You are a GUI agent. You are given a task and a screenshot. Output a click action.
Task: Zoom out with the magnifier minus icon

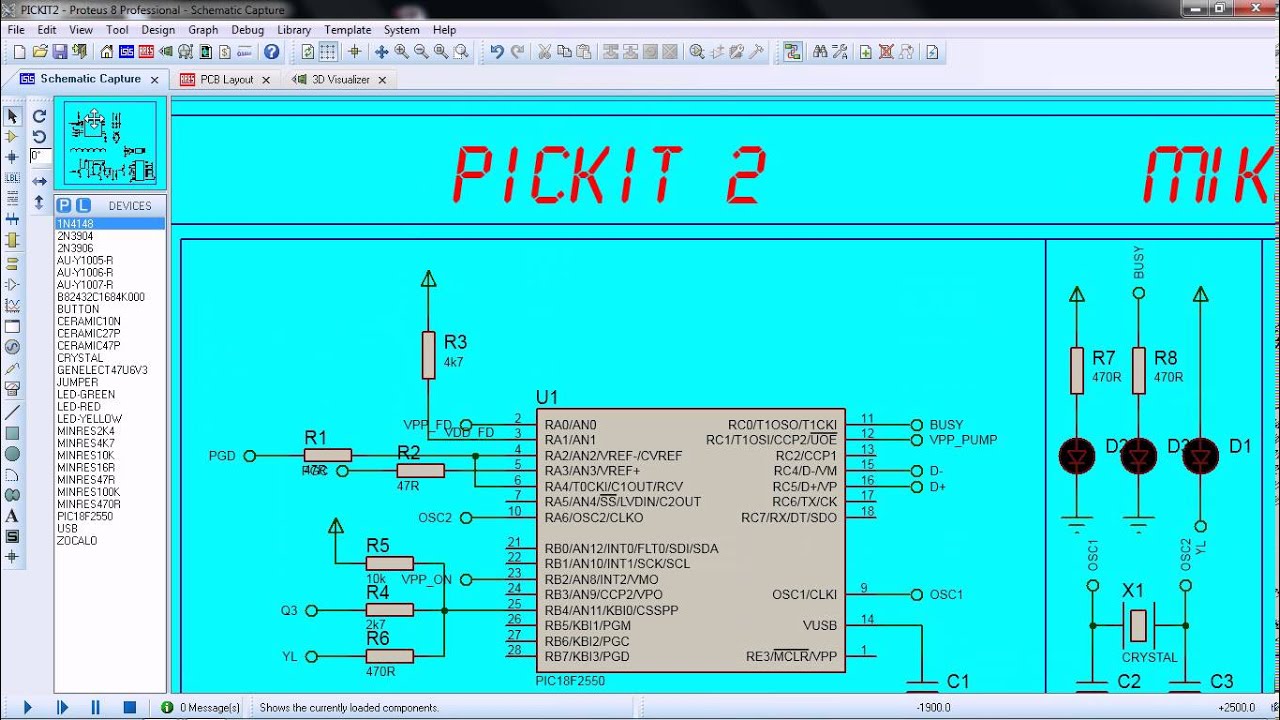click(421, 51)
